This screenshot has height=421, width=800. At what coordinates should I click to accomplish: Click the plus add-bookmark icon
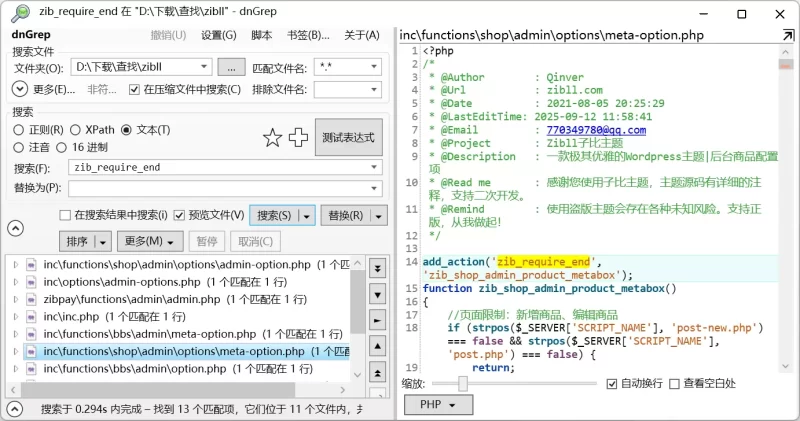[x=298, y=137]
